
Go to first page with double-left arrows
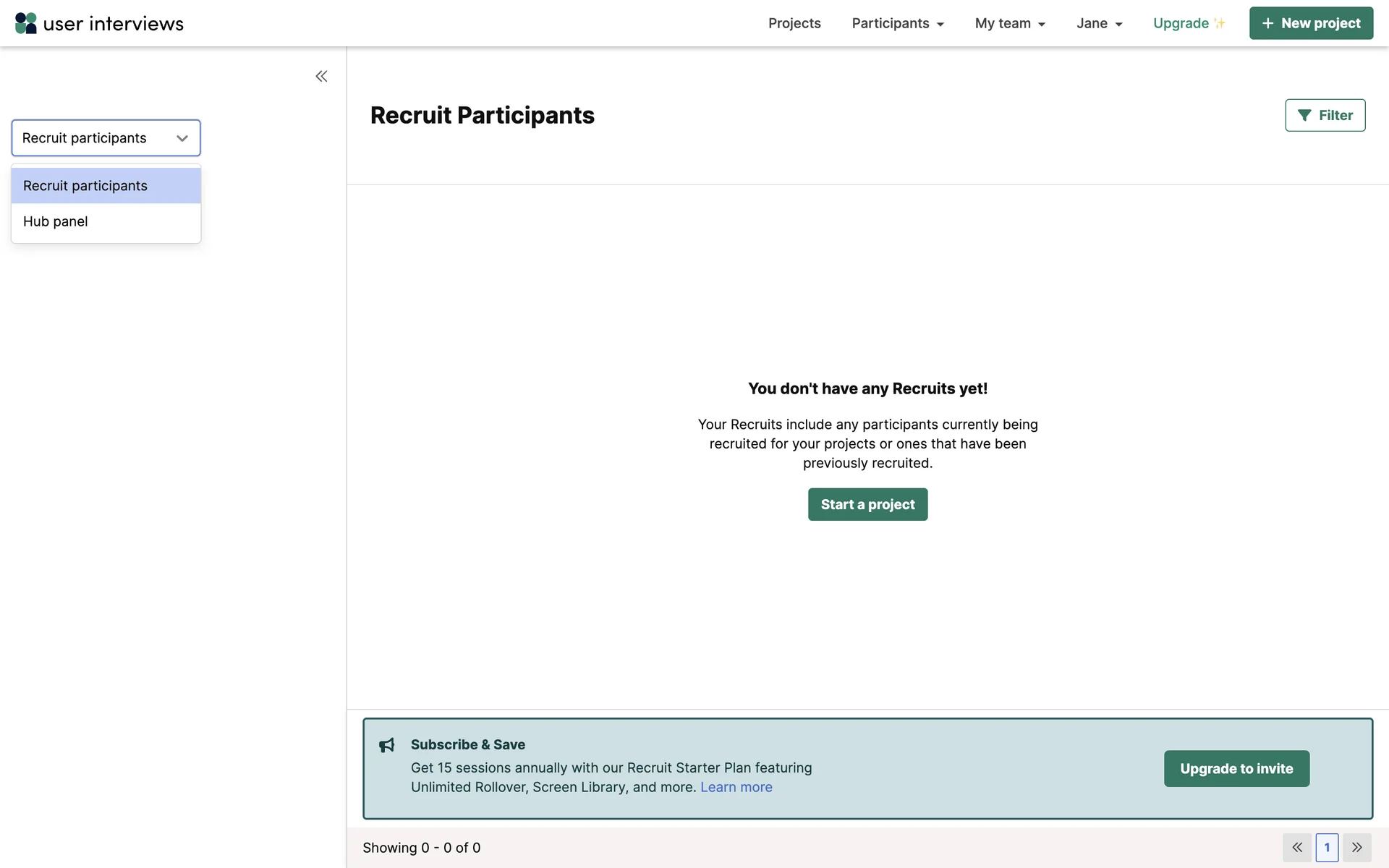[1296, 847]
